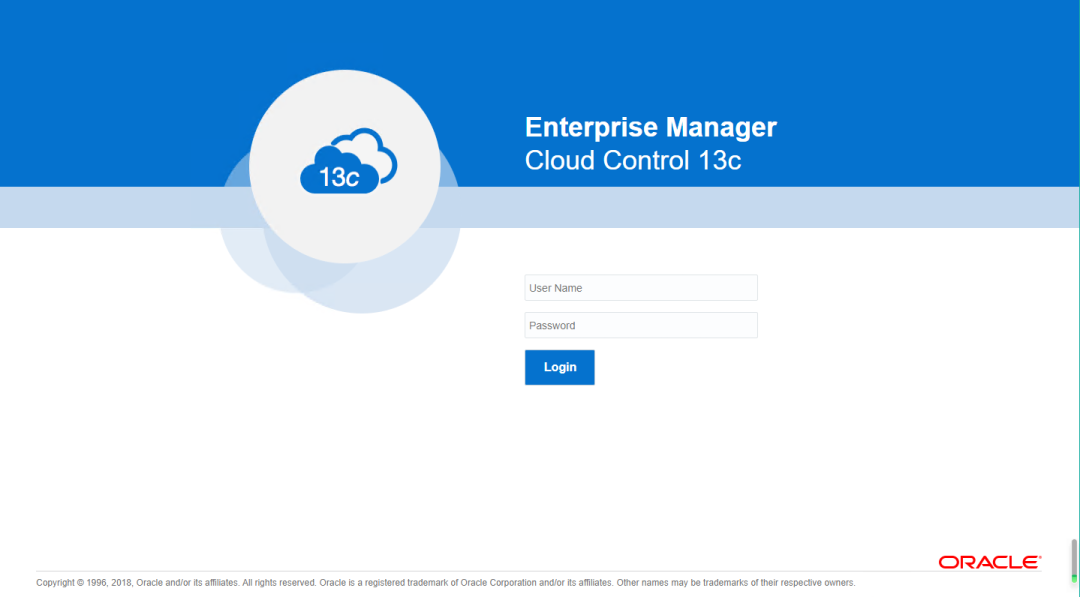The width and height of the screenshot is (1080, 597).
Task: Focus the Password input field
Action: click(641, 325)
